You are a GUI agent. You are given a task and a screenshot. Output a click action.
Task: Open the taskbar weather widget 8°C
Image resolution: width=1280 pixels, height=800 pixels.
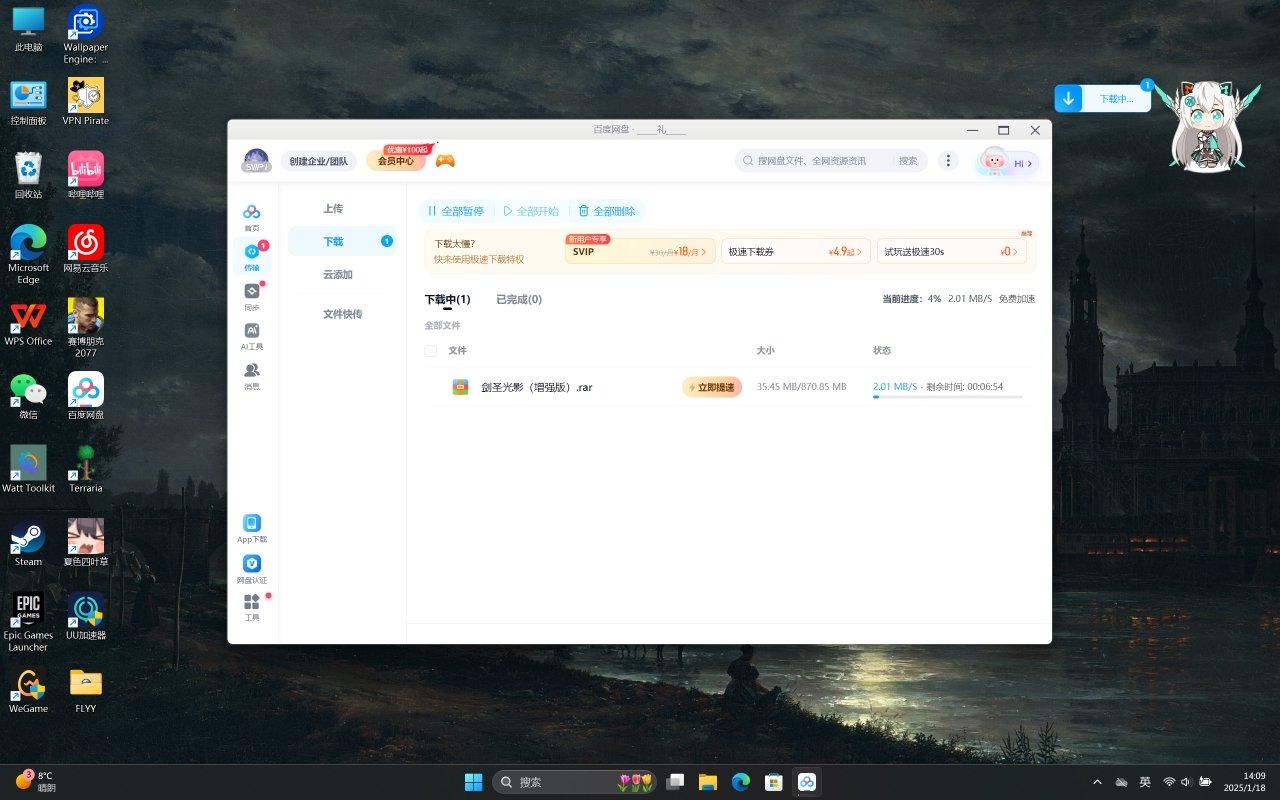pyautogui.click(x=36, y=781)
